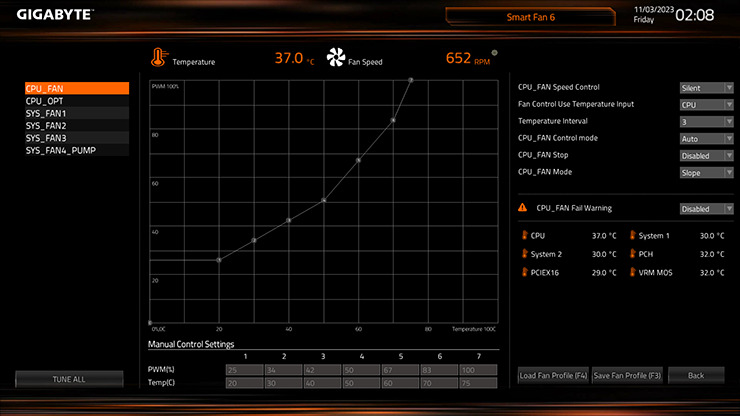Image resolution: width=740 pixels, height=416 pixels.
Task: Click the PCIEX16 temperature sensor icon
Action: coord(522,272)
